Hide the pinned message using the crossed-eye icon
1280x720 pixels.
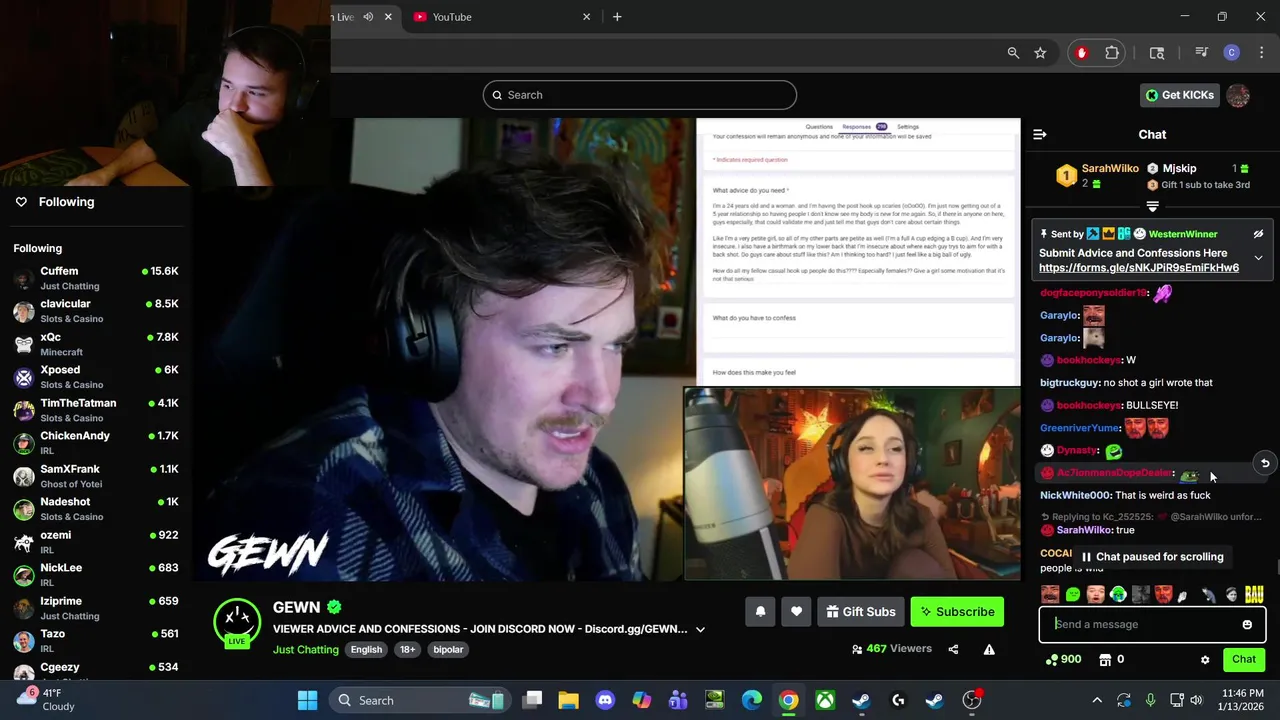click(x=1258, y=234)
